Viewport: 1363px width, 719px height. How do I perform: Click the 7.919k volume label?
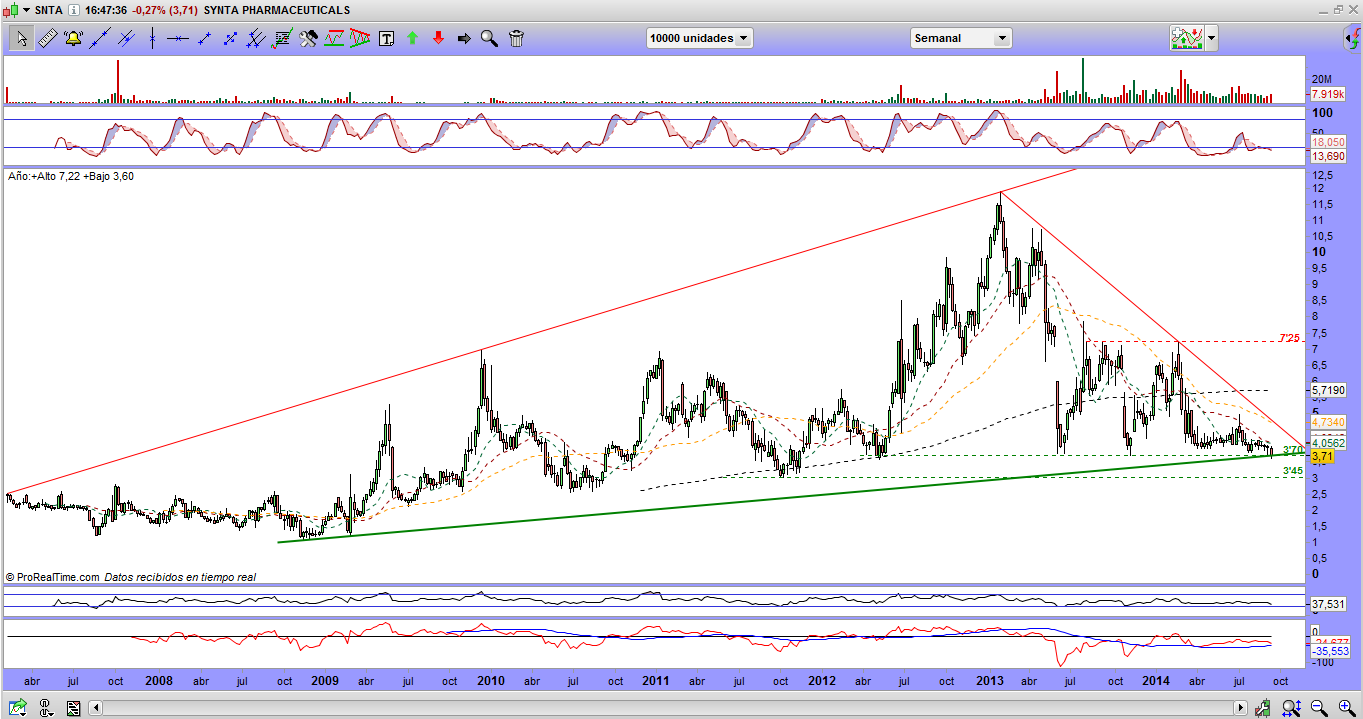coord(1327,94)
